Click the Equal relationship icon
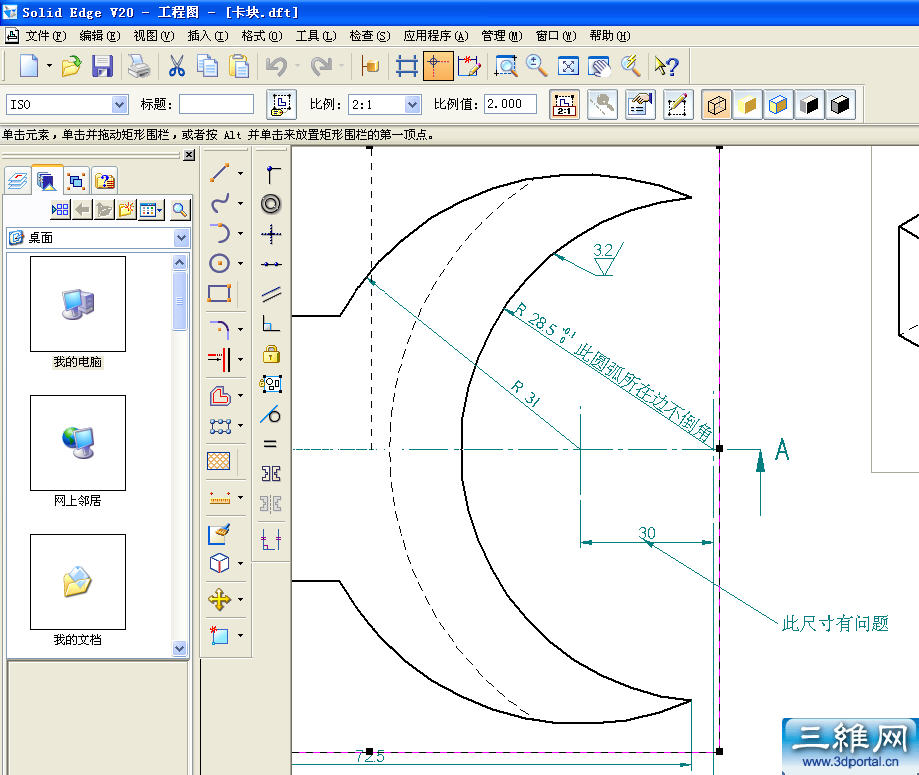 point(270,444)
